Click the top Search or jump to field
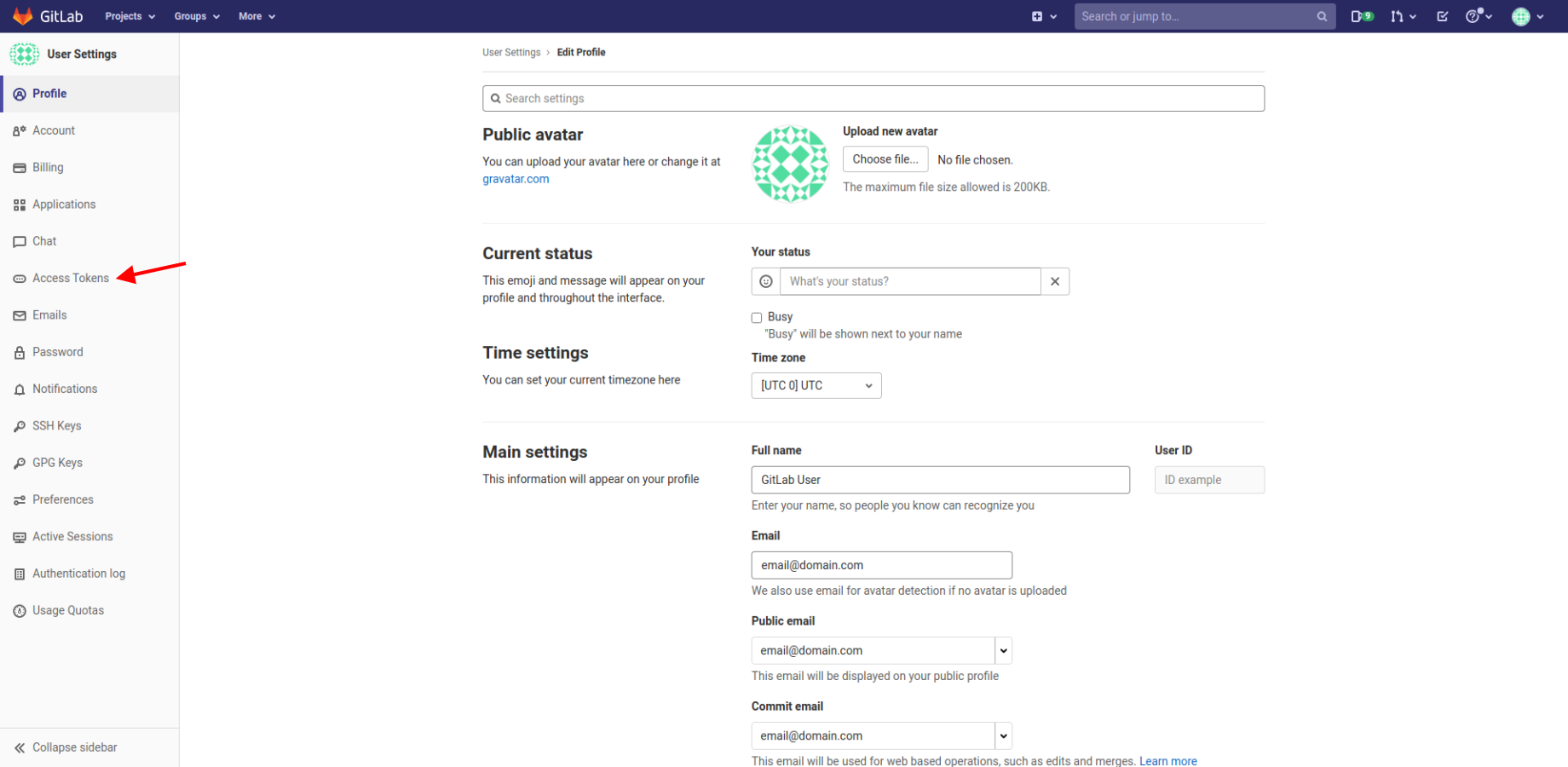Viewport: 1568px width, 767px height. (1205, 16)
